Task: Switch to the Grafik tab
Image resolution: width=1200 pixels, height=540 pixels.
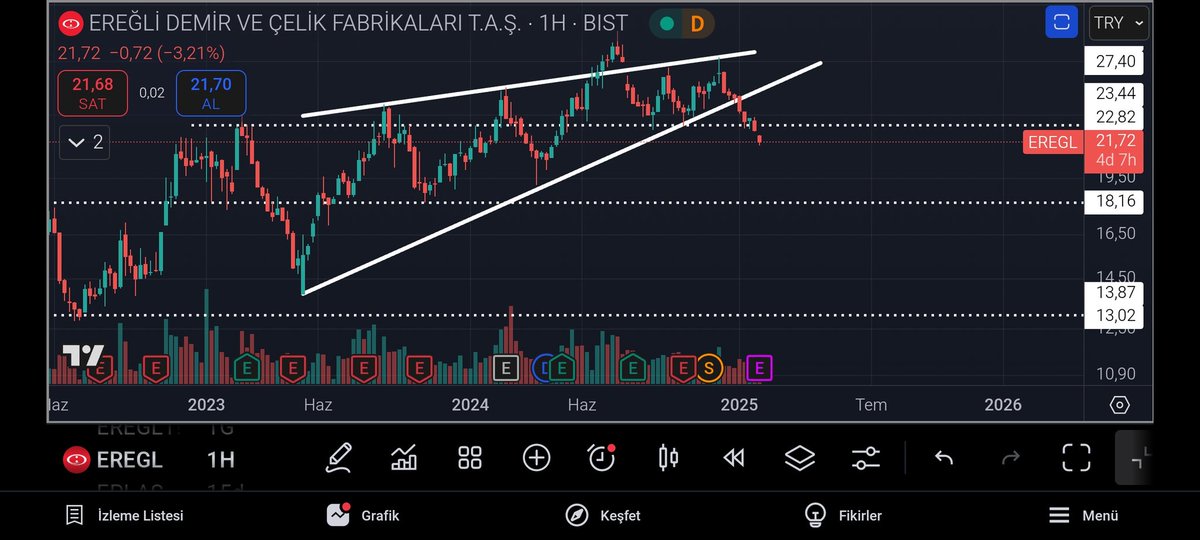Action: (x=363, y=516)
